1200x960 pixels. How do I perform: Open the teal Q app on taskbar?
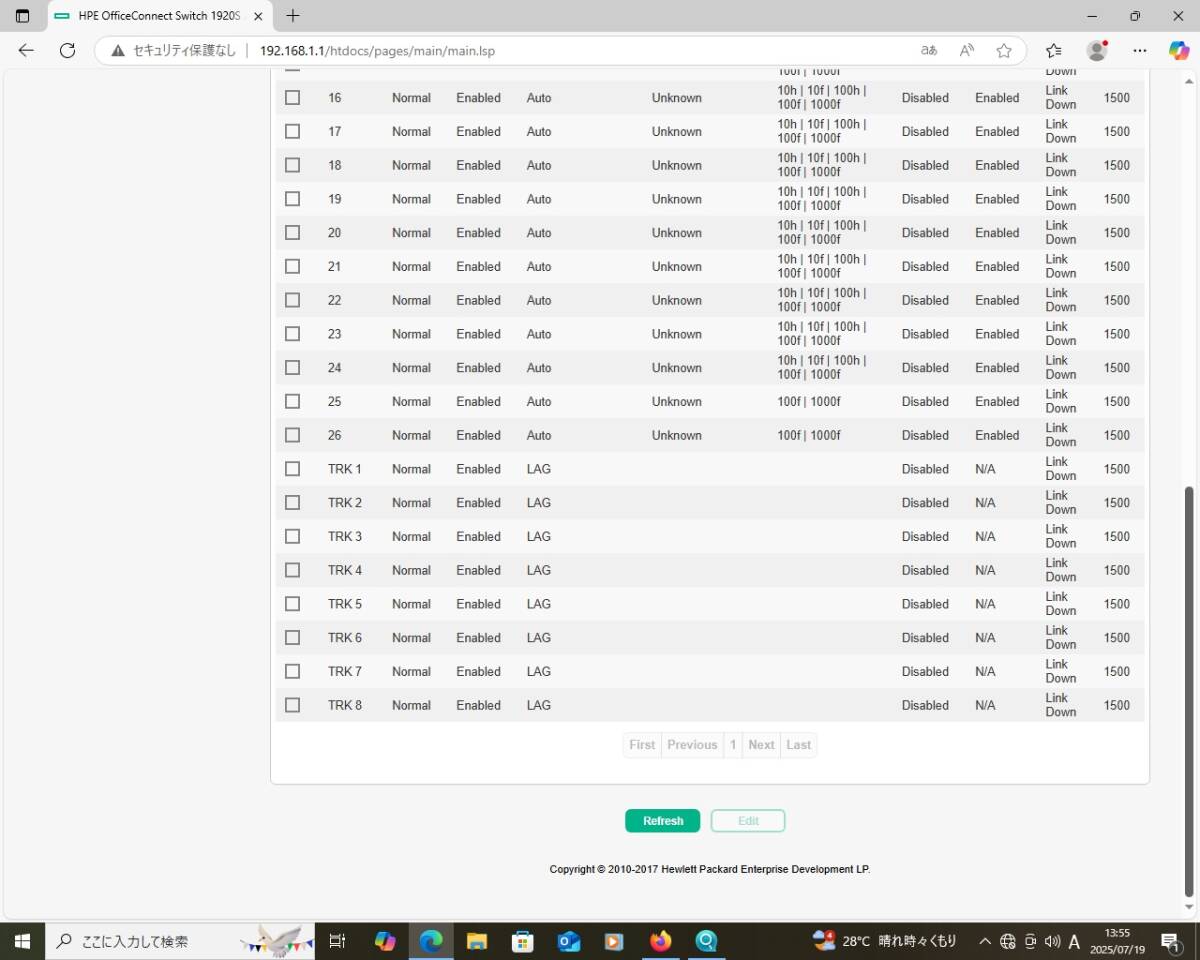click(x=706, y=941)
